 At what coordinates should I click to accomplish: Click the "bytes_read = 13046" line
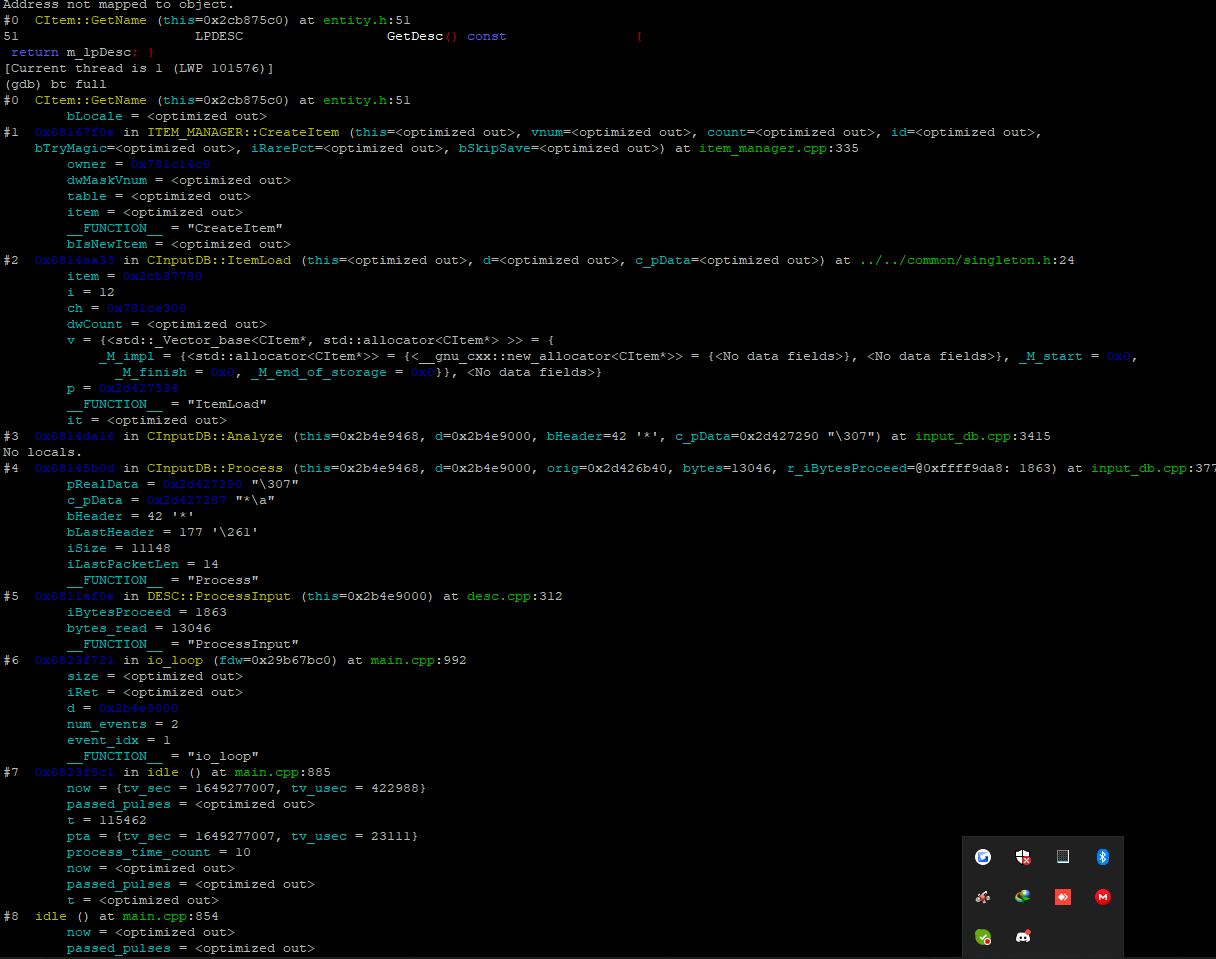click(x=139, y=628)
